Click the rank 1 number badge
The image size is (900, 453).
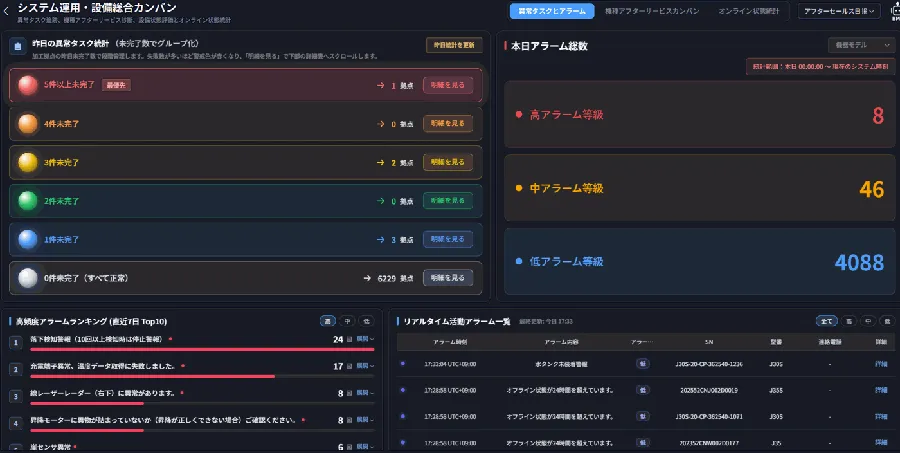(x=16, y=343)
